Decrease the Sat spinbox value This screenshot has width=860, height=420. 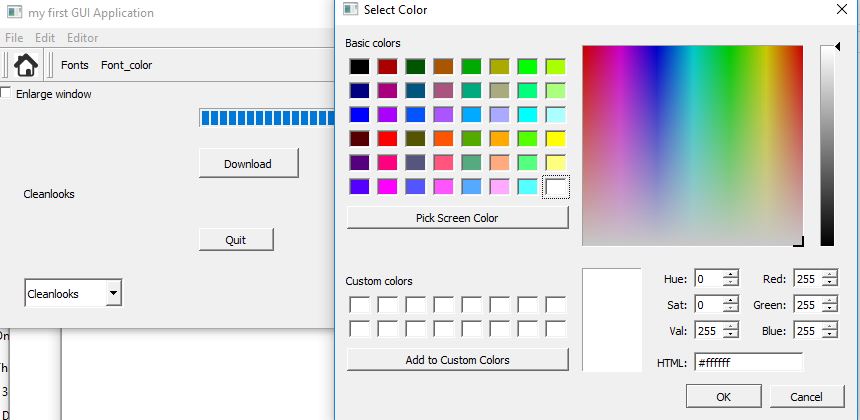[731, 309]
